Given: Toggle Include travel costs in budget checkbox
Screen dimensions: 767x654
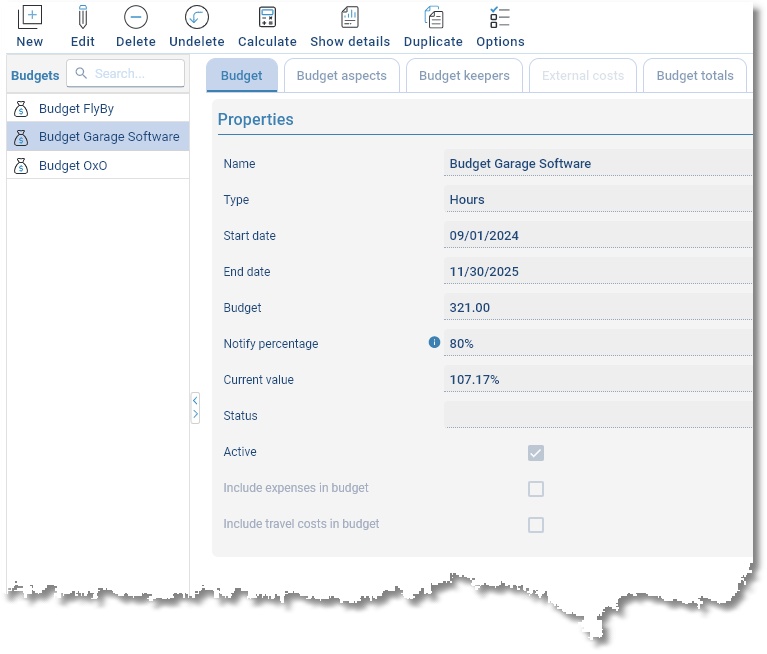Looking at the screenshot, I should (x=536, y=524).
